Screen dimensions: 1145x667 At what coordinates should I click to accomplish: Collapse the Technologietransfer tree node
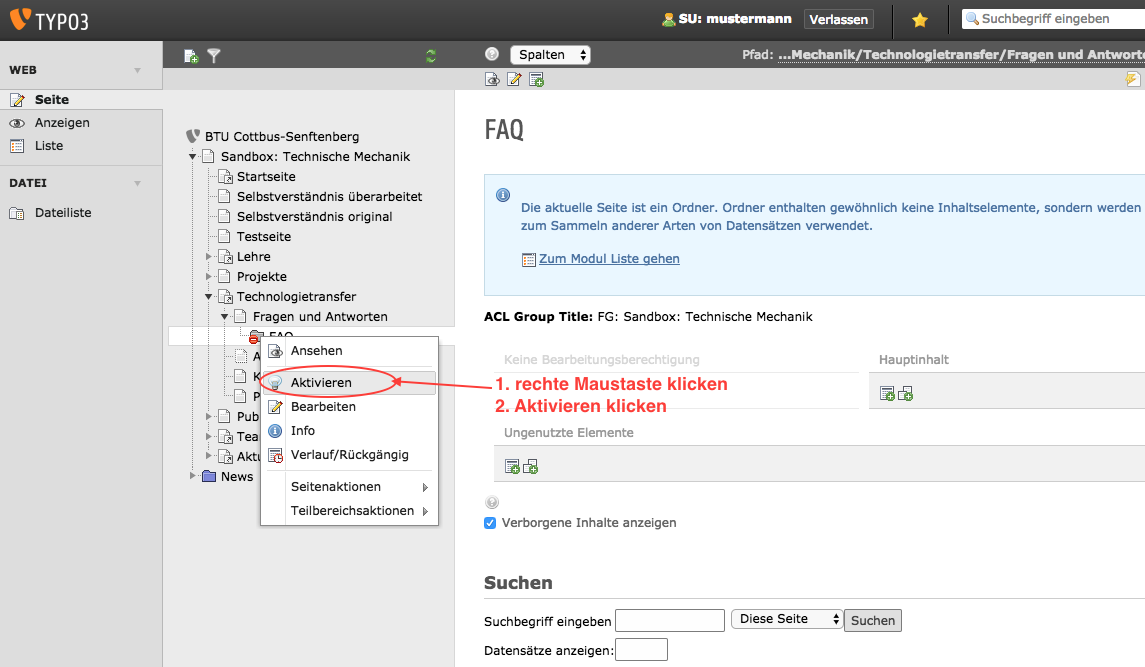point(210,297)
